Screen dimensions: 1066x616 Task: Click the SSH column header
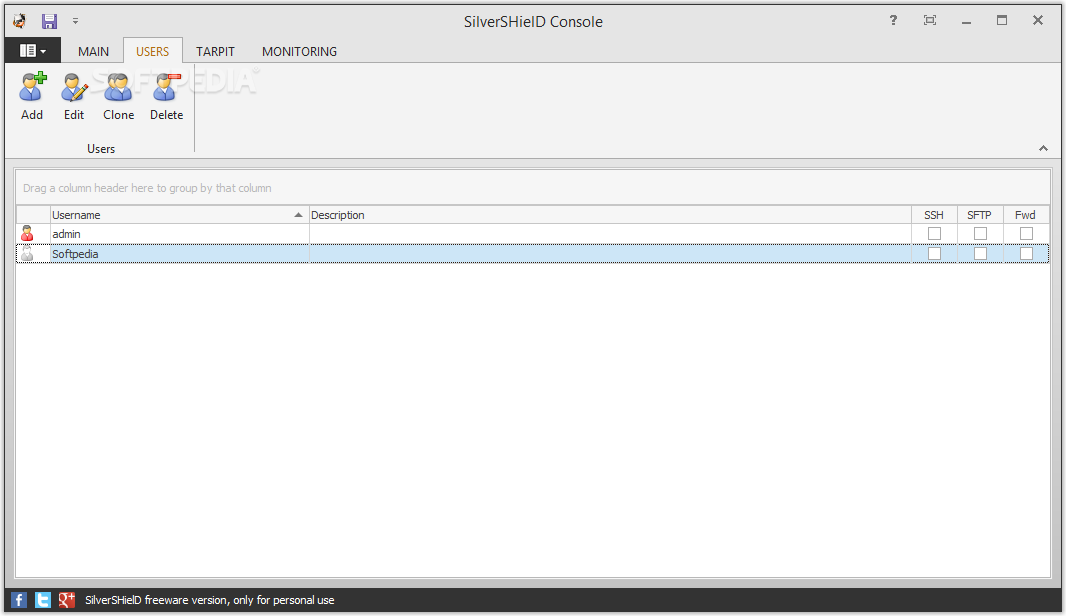(x=934, y=215)
